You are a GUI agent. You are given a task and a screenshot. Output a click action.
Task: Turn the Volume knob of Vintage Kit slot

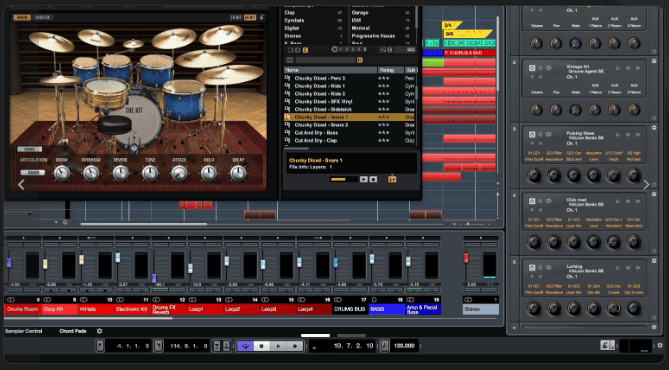tap(536, 109)
